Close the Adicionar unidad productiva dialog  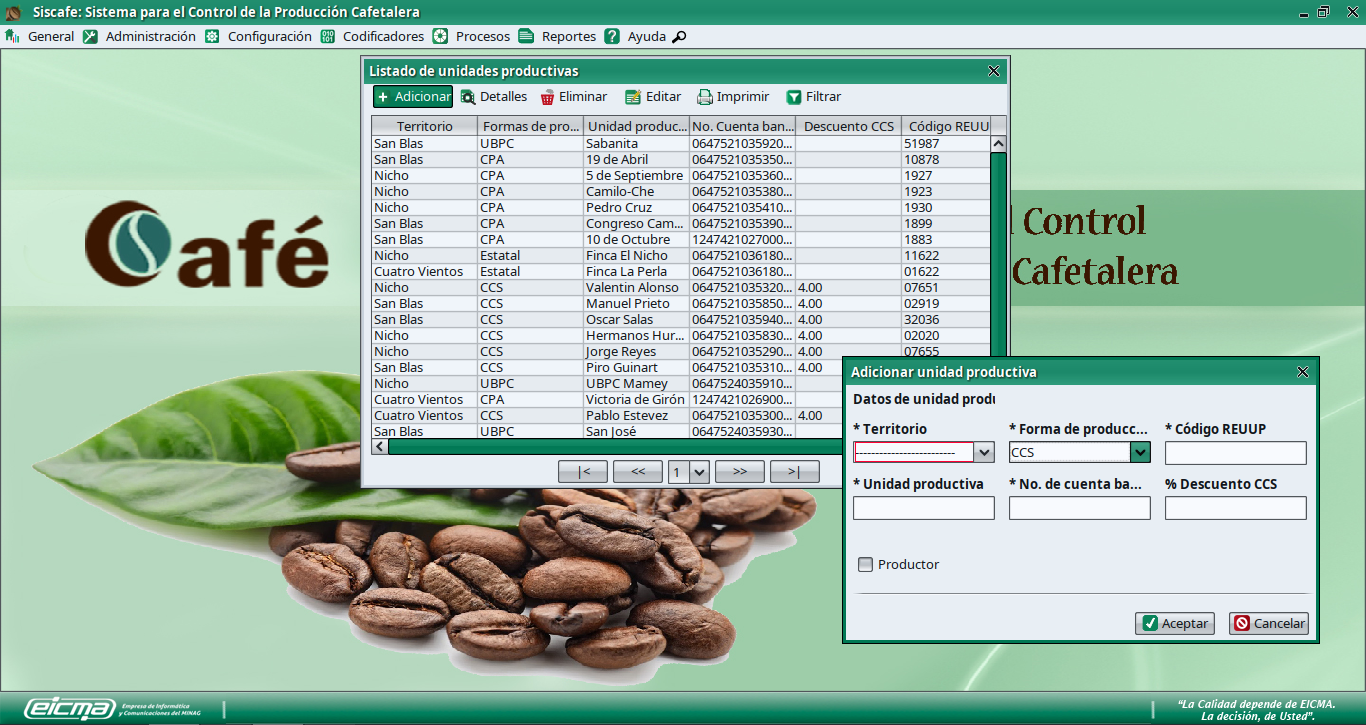(1302, 372)
